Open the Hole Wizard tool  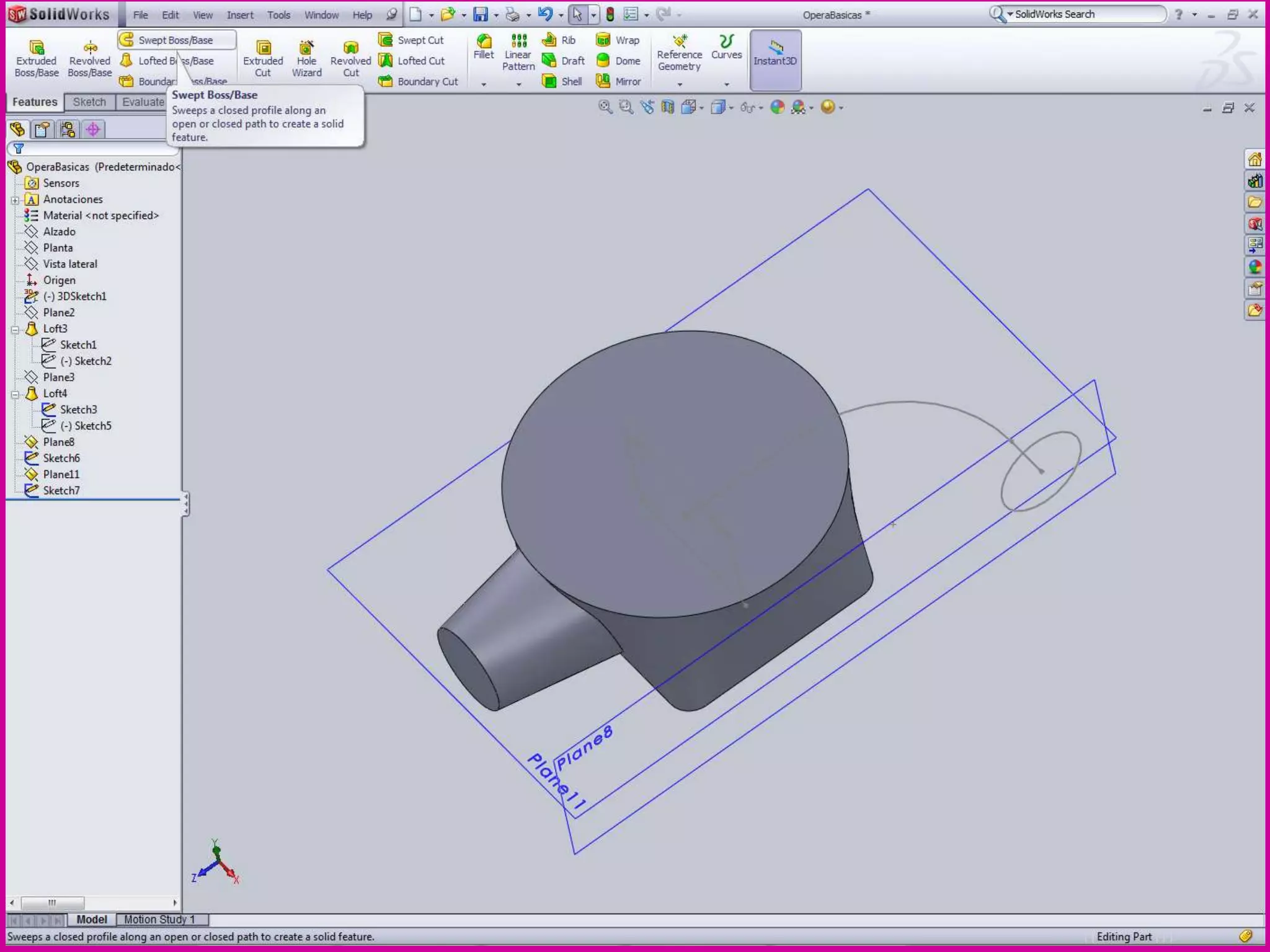(x=306, y=48)
